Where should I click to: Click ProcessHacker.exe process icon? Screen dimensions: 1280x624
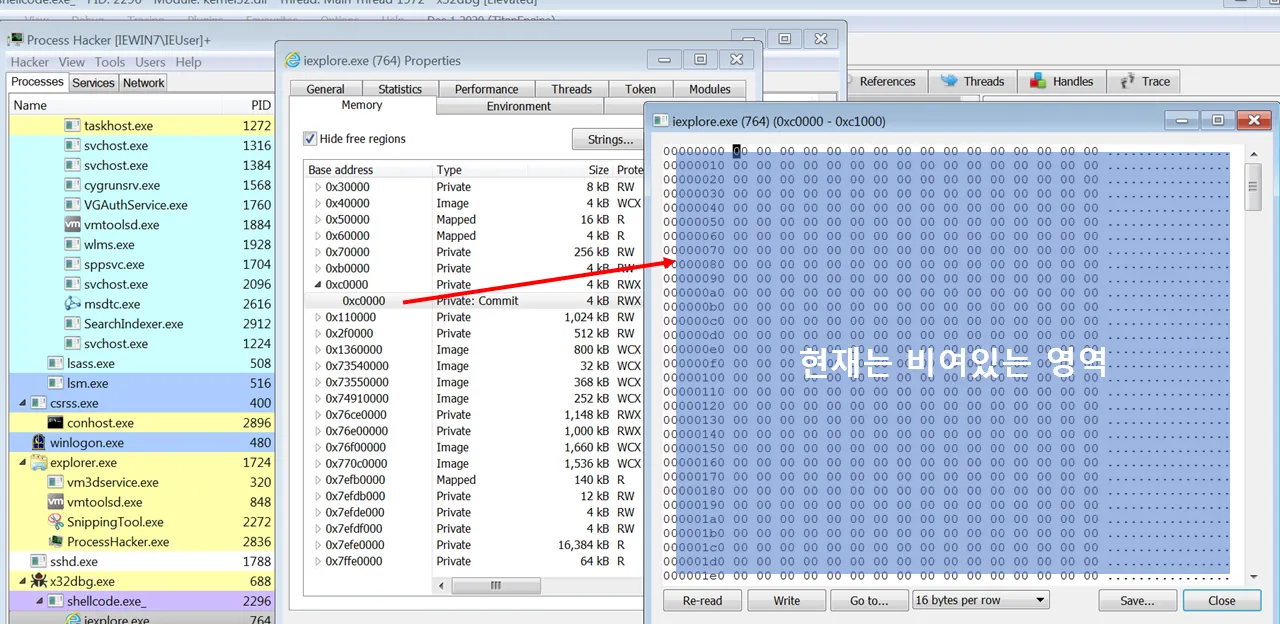tap(55, 542)
